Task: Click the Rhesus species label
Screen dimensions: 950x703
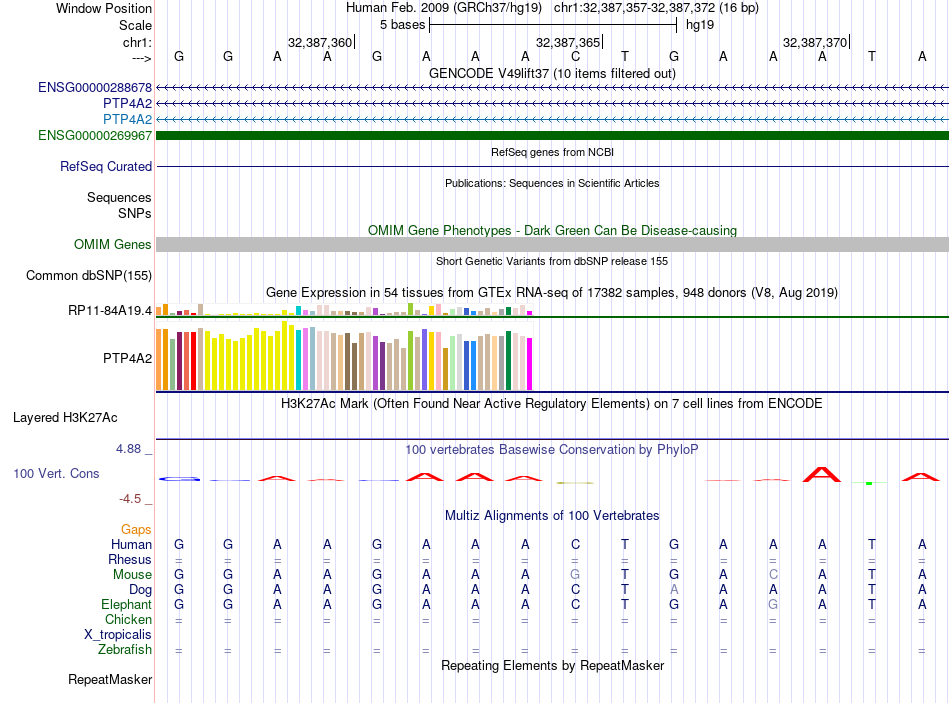Action: tap(130, 559)
